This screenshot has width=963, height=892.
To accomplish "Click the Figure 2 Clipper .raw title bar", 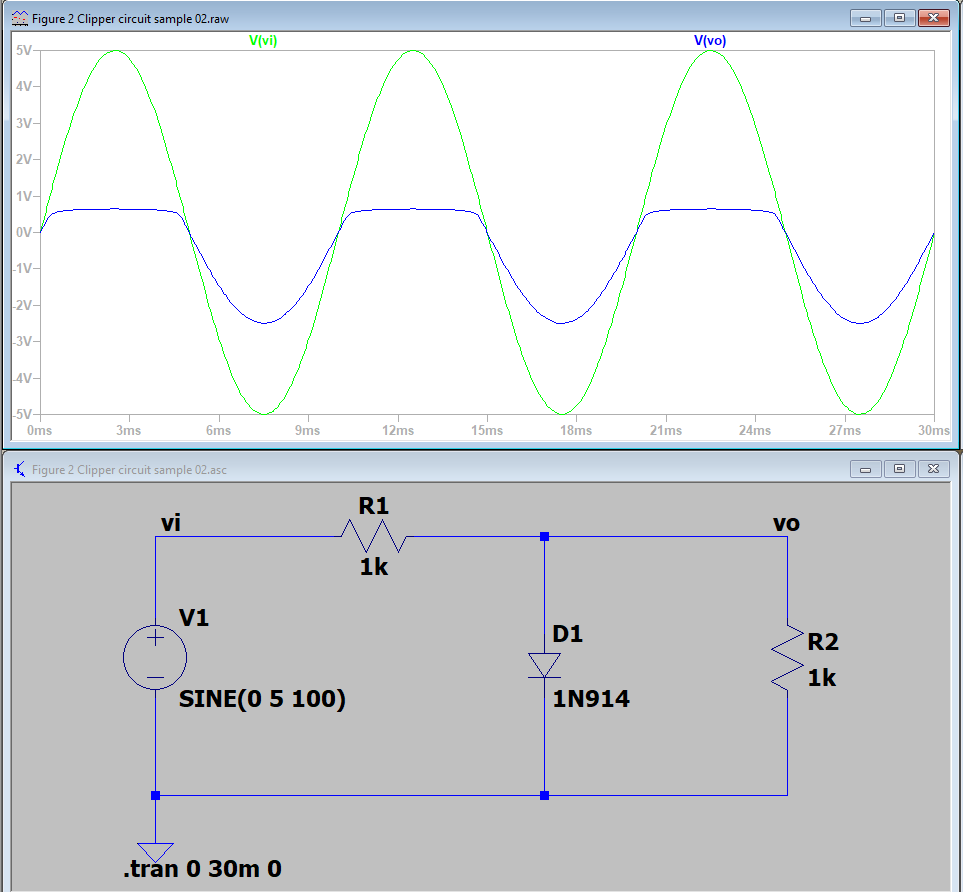I will 400,17.
